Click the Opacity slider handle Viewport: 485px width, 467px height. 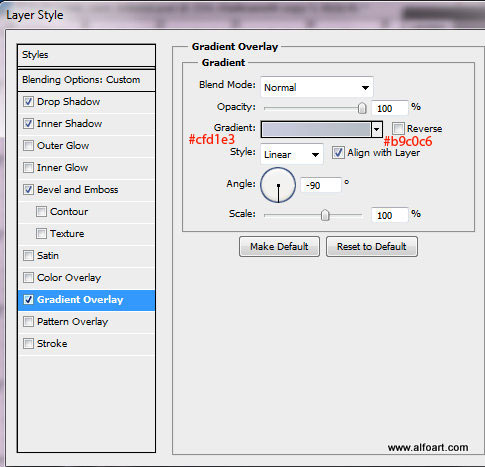(362, 108)
